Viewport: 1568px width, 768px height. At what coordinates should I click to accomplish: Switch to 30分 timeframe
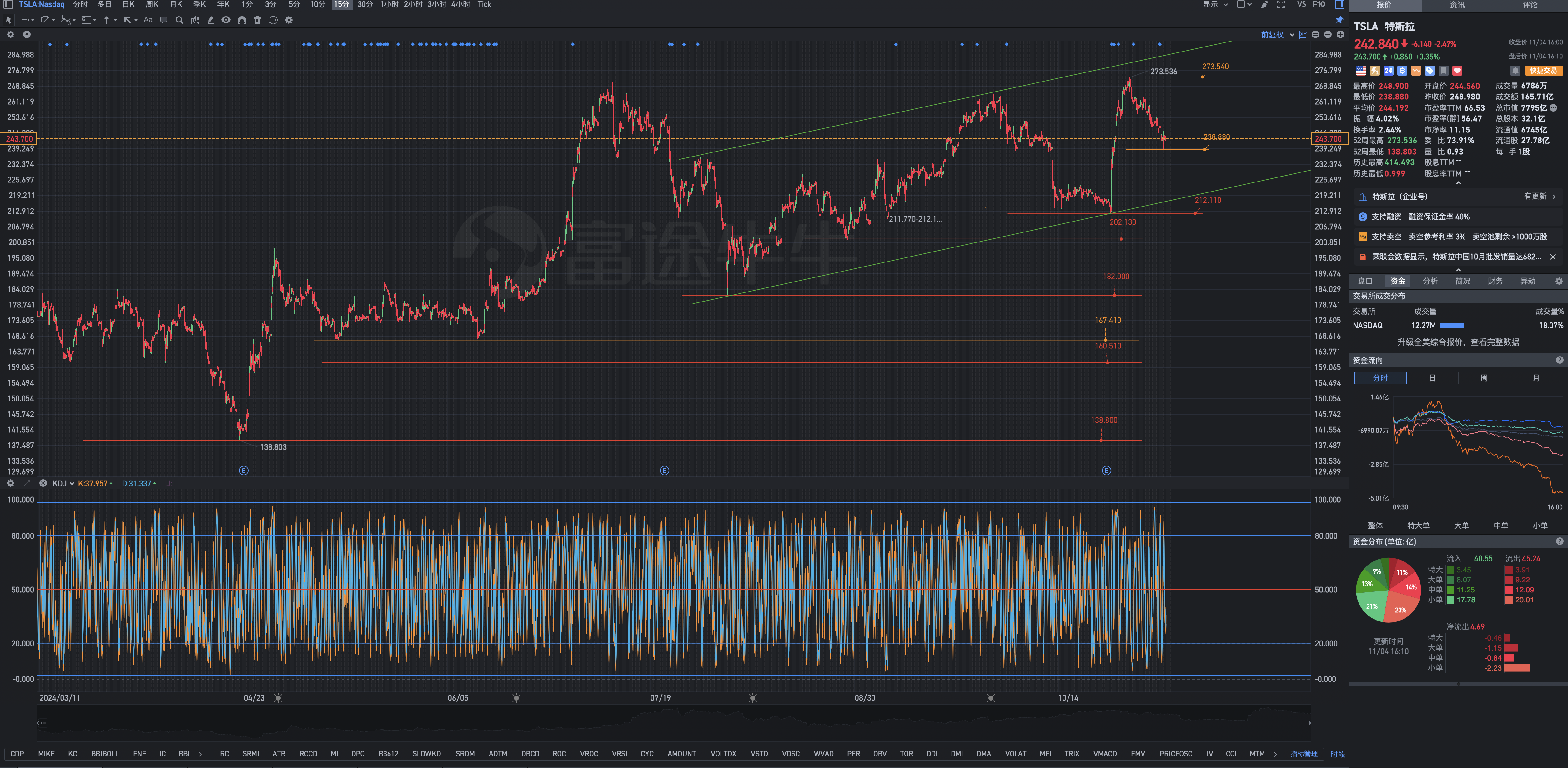[x=364, y=5]
